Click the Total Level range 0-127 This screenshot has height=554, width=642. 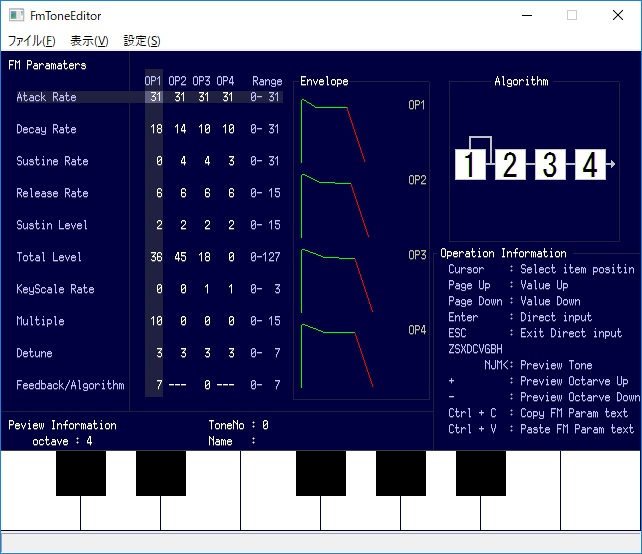tap(265, 257)
